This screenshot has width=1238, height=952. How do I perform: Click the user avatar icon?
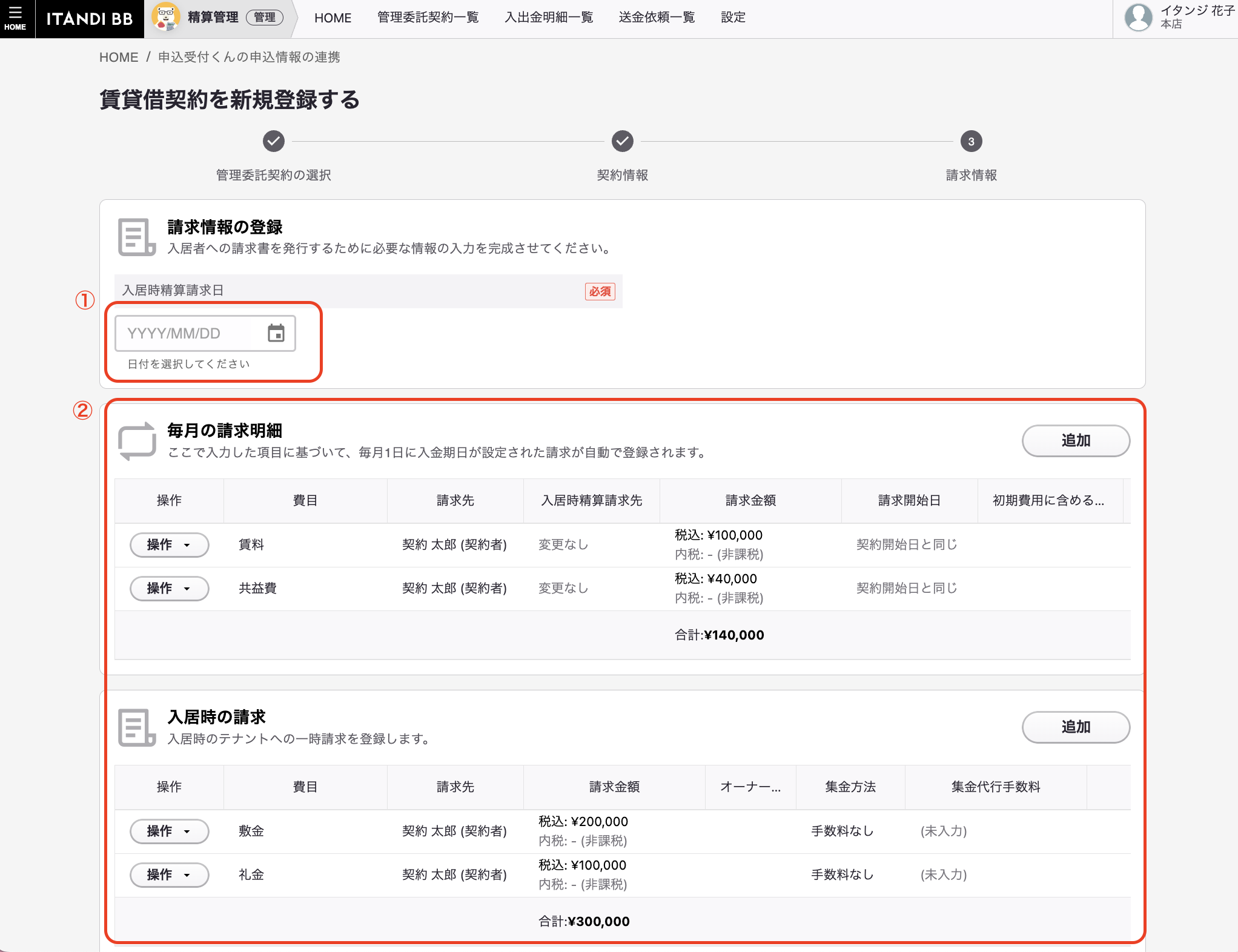coord(1138,18)
